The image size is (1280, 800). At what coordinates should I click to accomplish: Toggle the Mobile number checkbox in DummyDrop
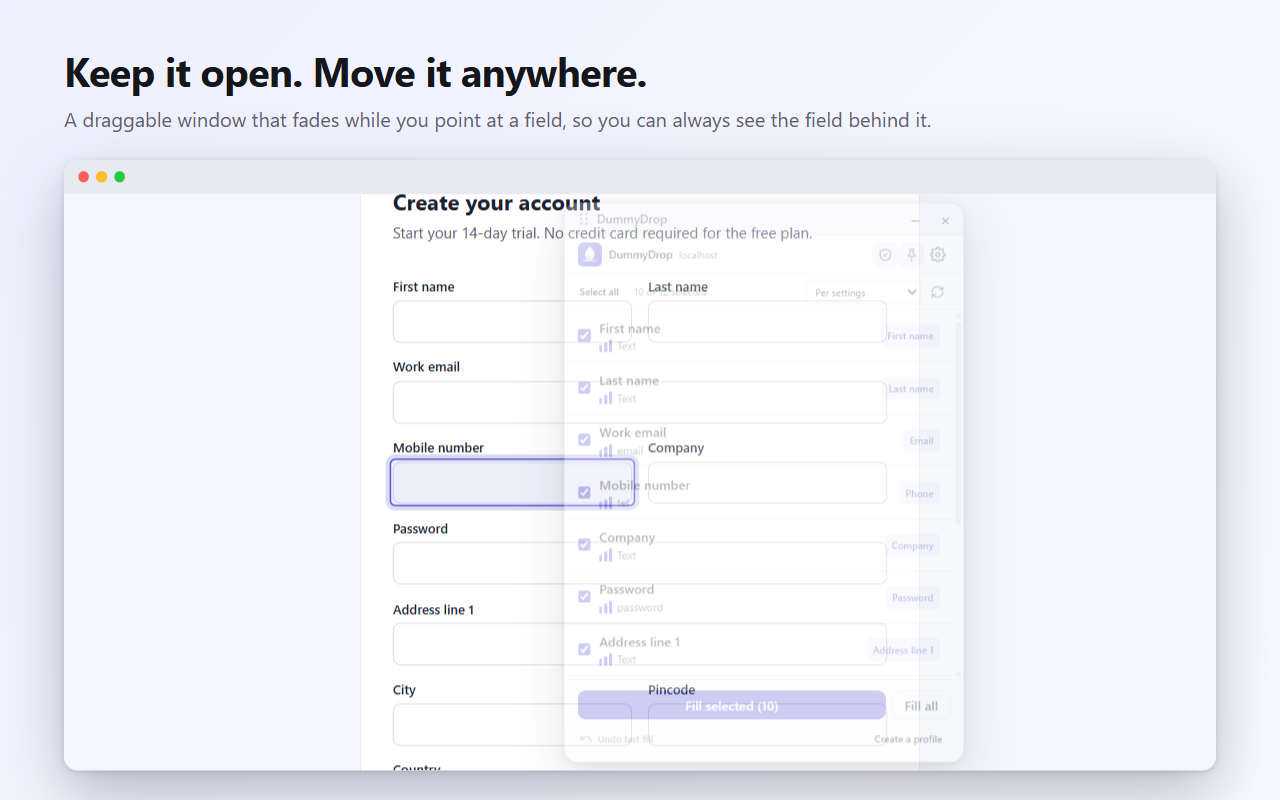585,493
